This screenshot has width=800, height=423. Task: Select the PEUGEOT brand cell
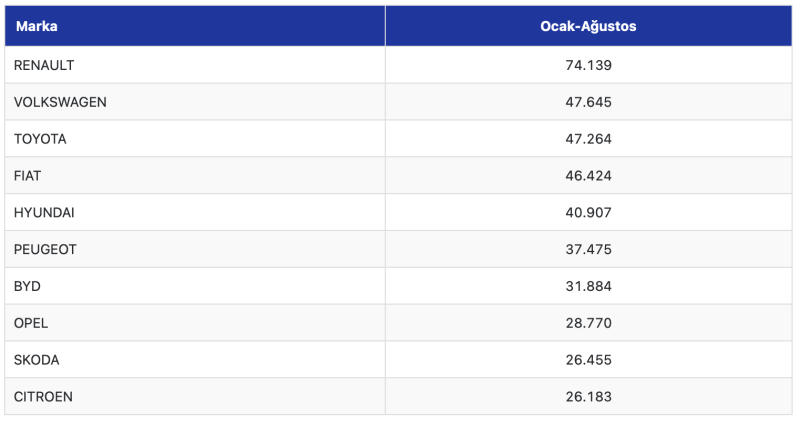tap(195, 249)
